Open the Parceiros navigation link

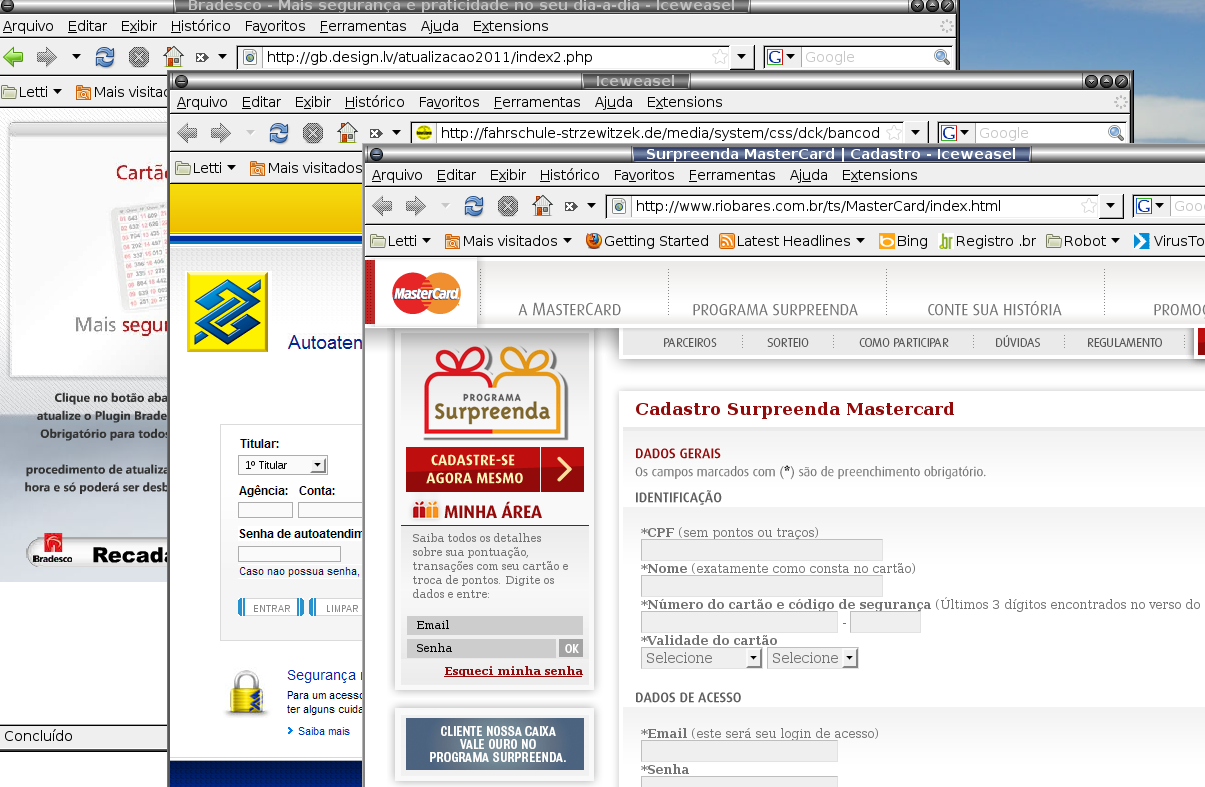coord(690,343)
